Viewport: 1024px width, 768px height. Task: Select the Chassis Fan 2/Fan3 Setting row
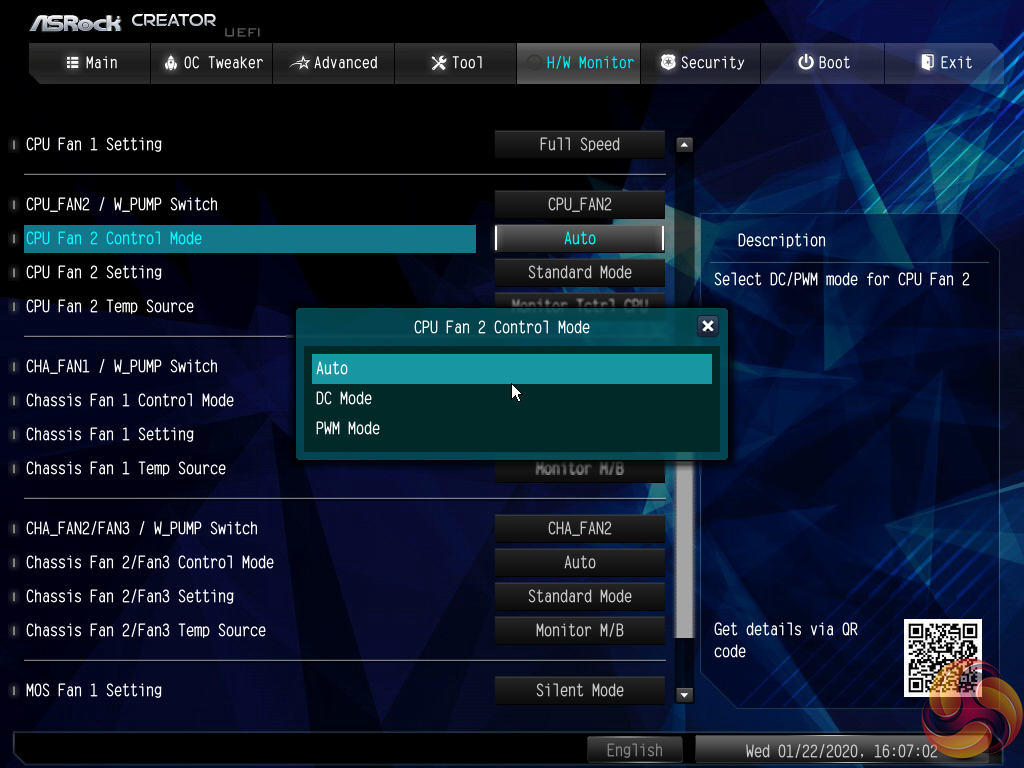coord(249,596)
